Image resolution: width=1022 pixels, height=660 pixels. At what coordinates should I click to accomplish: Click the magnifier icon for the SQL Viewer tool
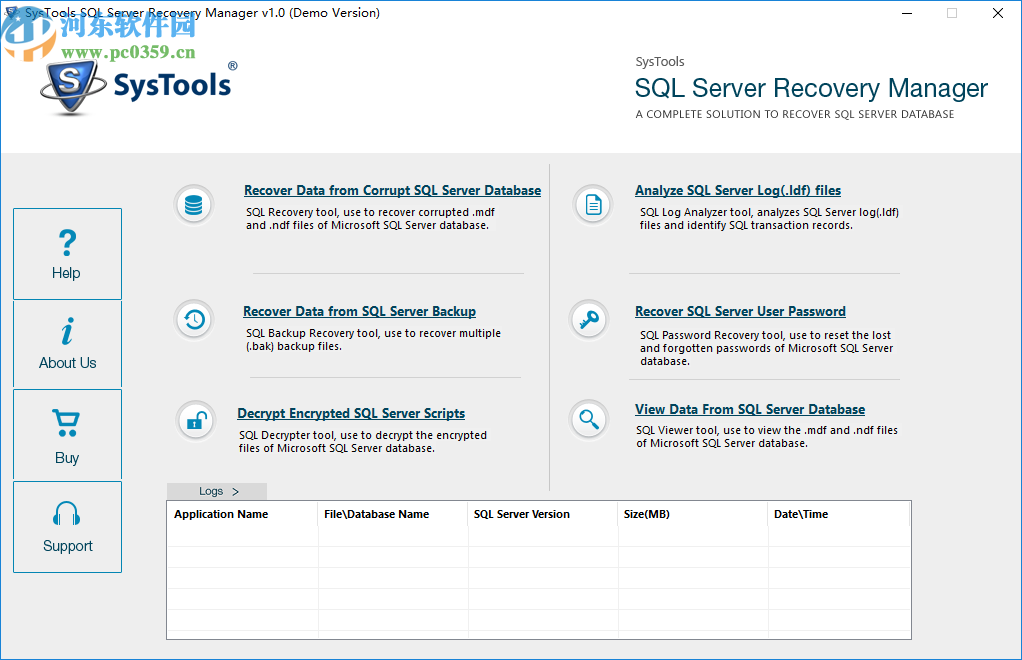tap(589, 419)
